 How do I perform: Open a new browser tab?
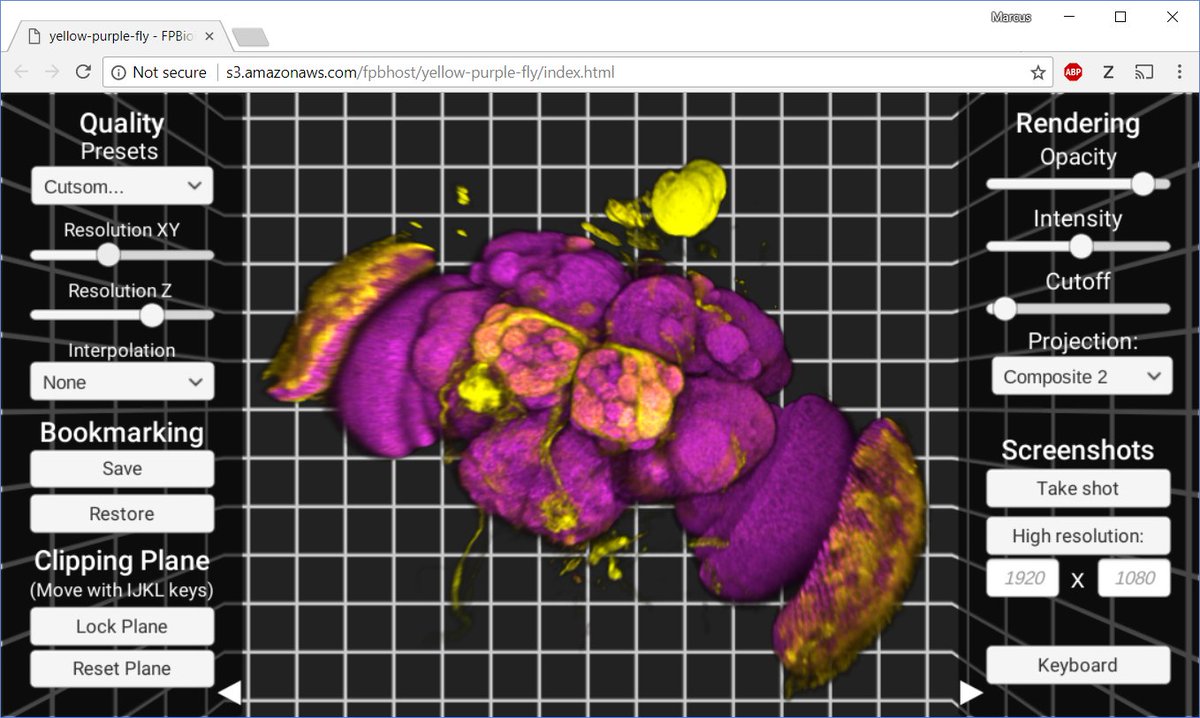[249, 37]
